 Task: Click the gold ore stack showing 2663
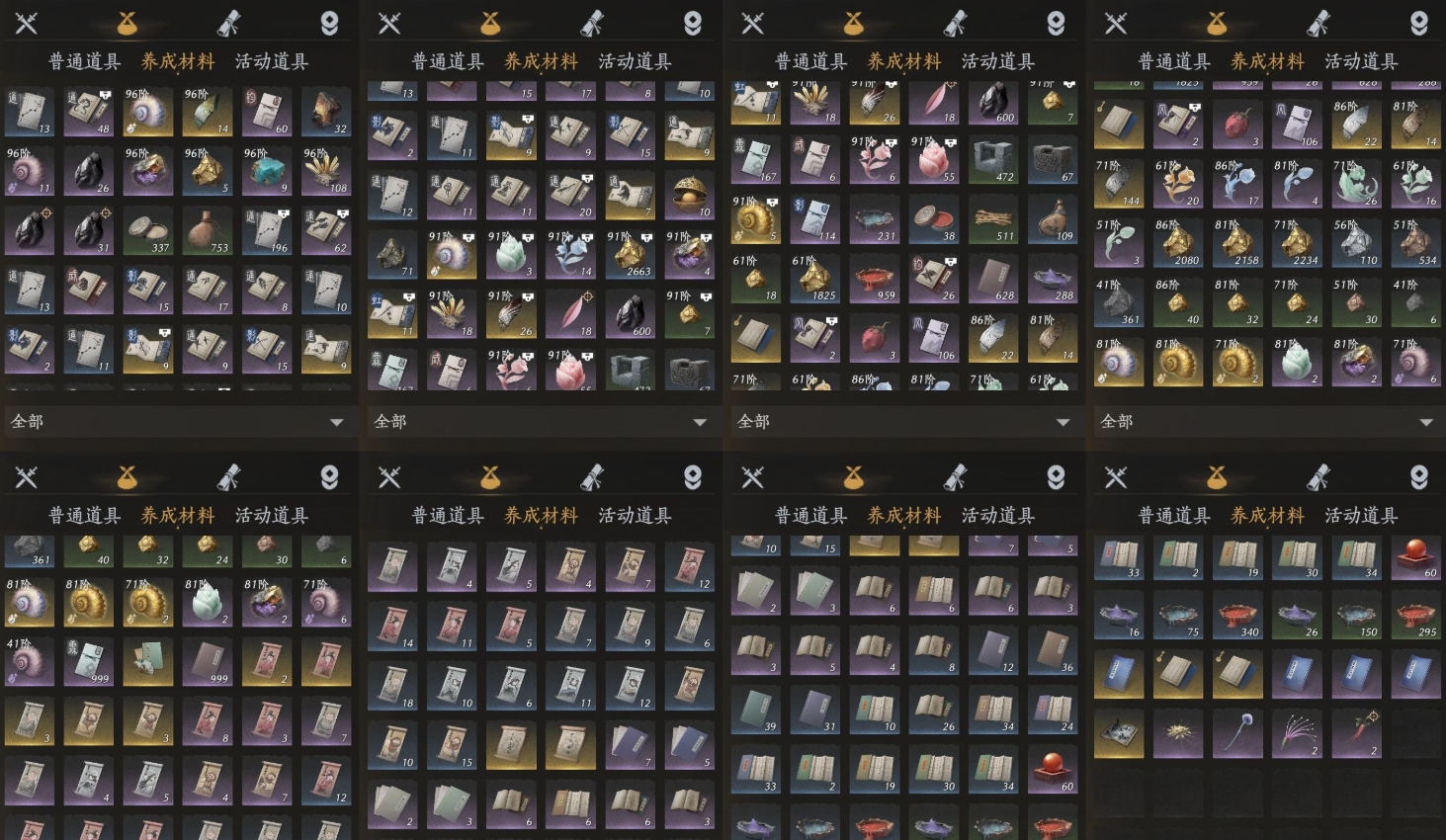631,254
